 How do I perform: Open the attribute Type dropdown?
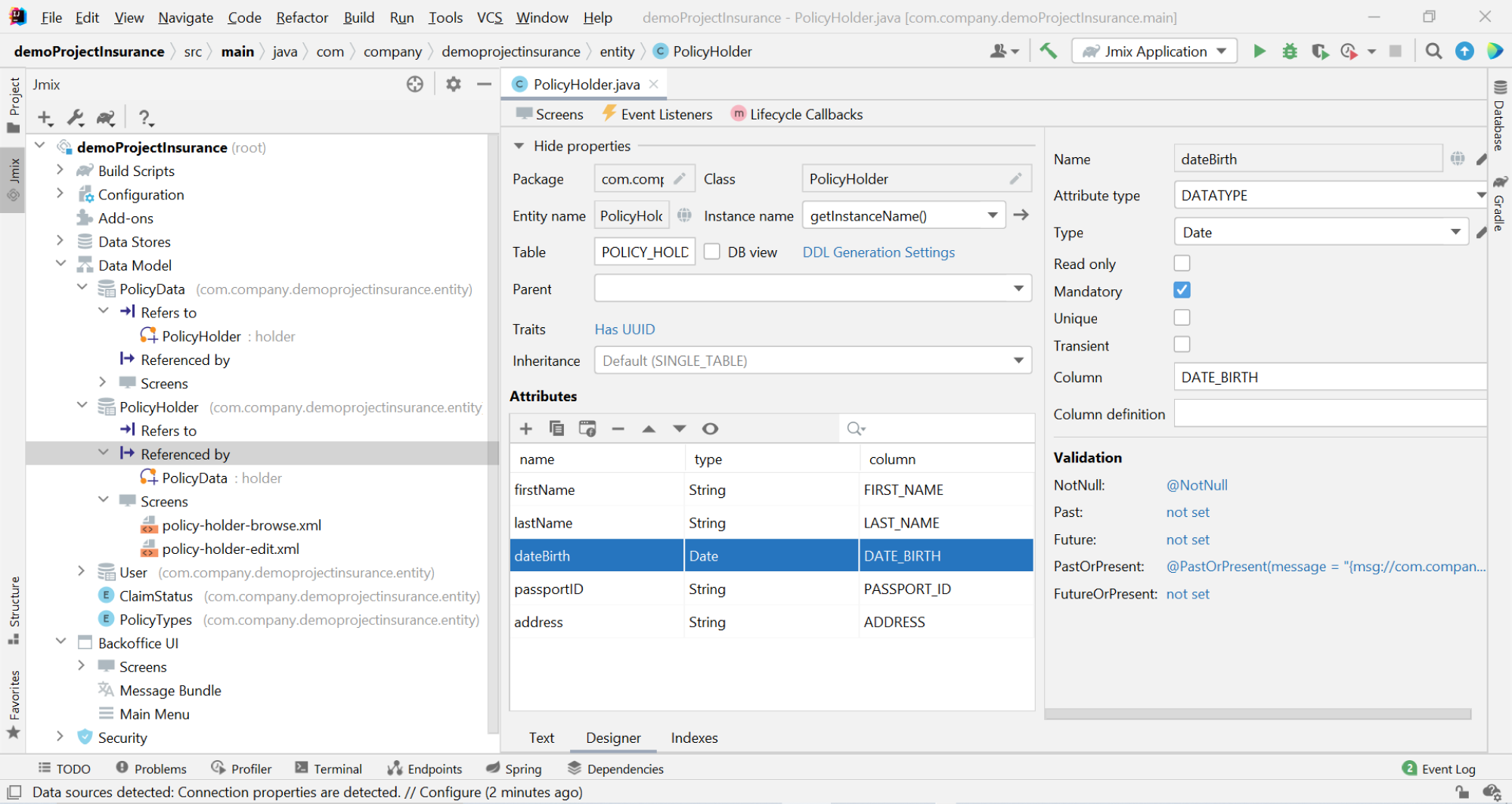click(x=1455, y=232)
